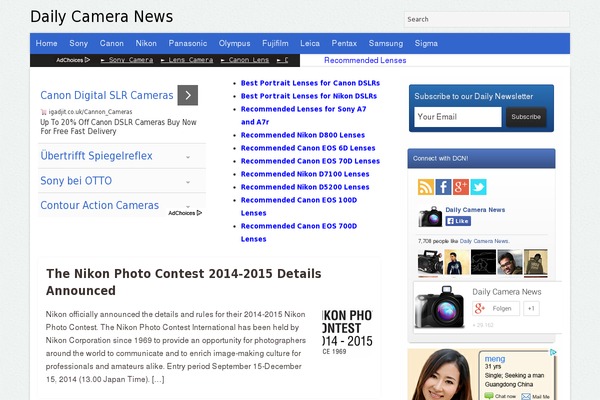Open the Facebook icon under Connect with DCN

(x=443, y=187)
